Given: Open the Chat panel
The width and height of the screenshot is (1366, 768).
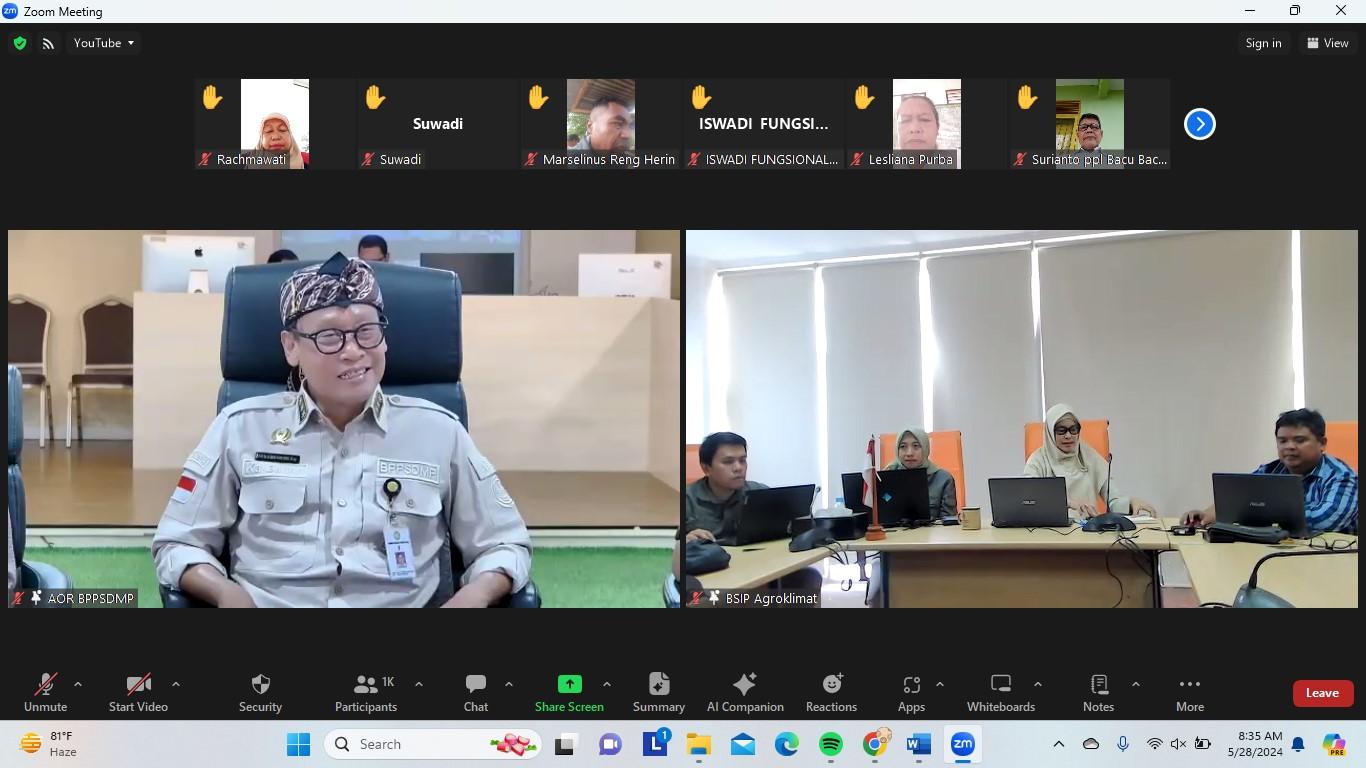Looking at the screenshot, I should 475,692.
